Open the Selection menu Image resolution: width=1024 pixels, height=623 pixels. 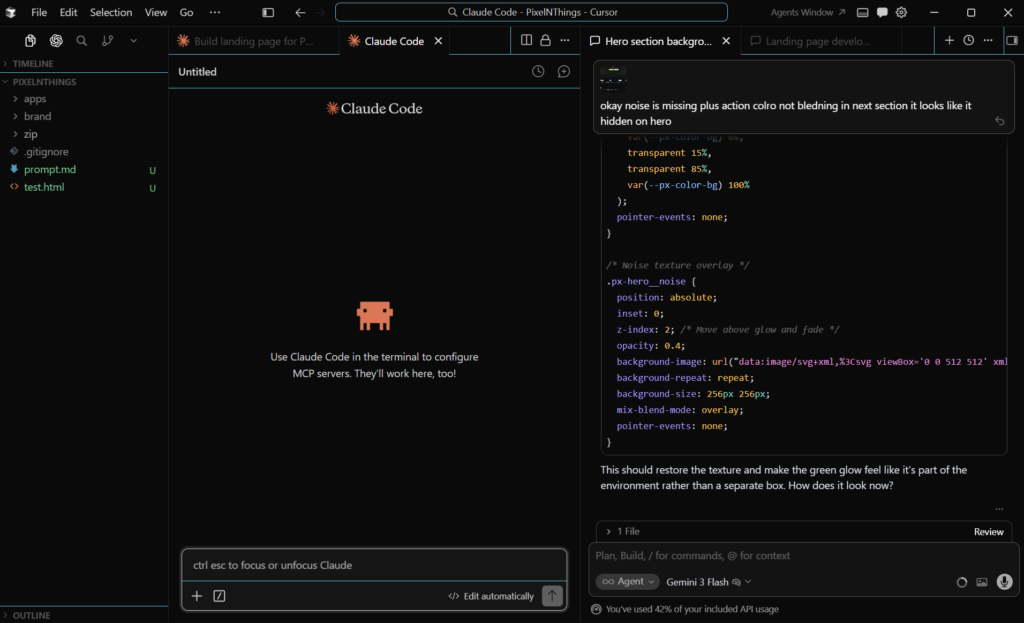pyautogui.click(x=111, y=12)
